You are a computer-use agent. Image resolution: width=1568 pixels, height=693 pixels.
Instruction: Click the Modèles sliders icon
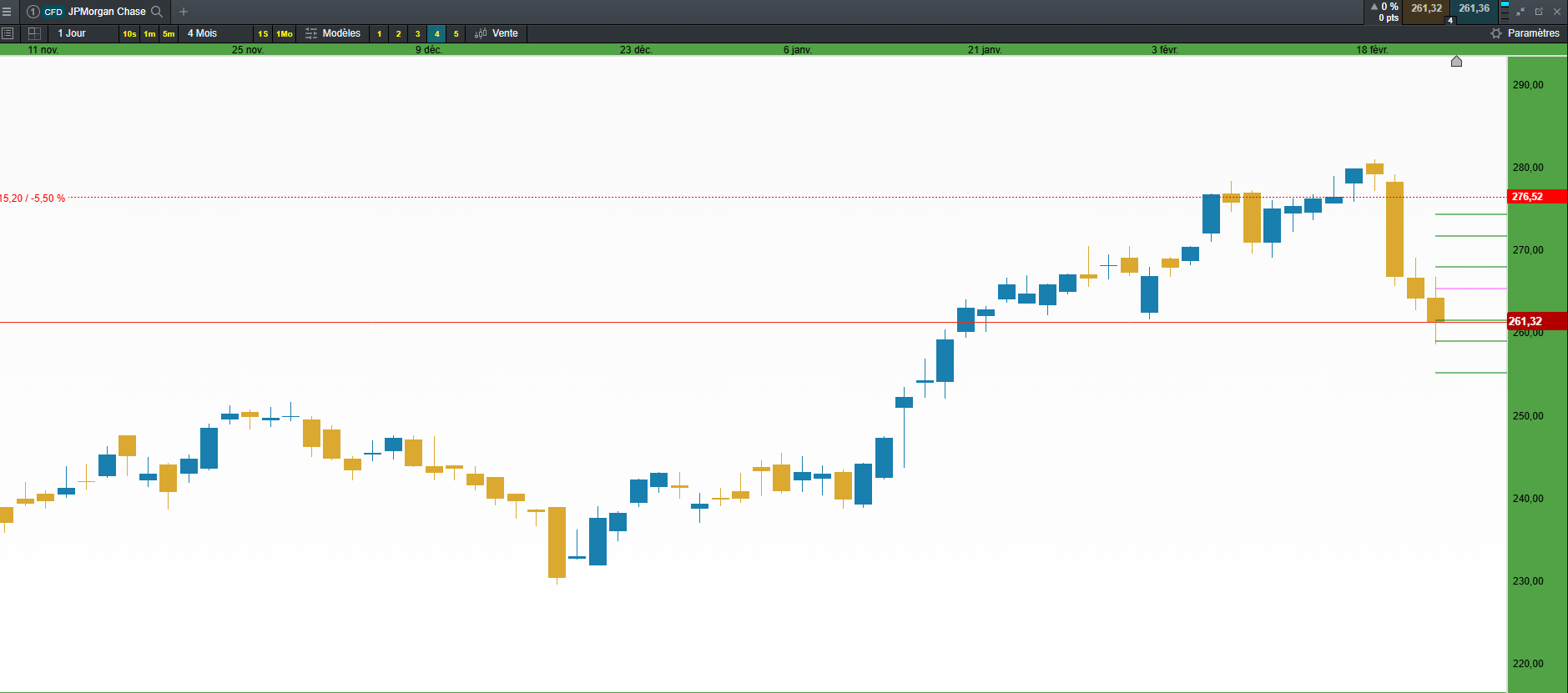pyautogui.click(x=311, y=33)
